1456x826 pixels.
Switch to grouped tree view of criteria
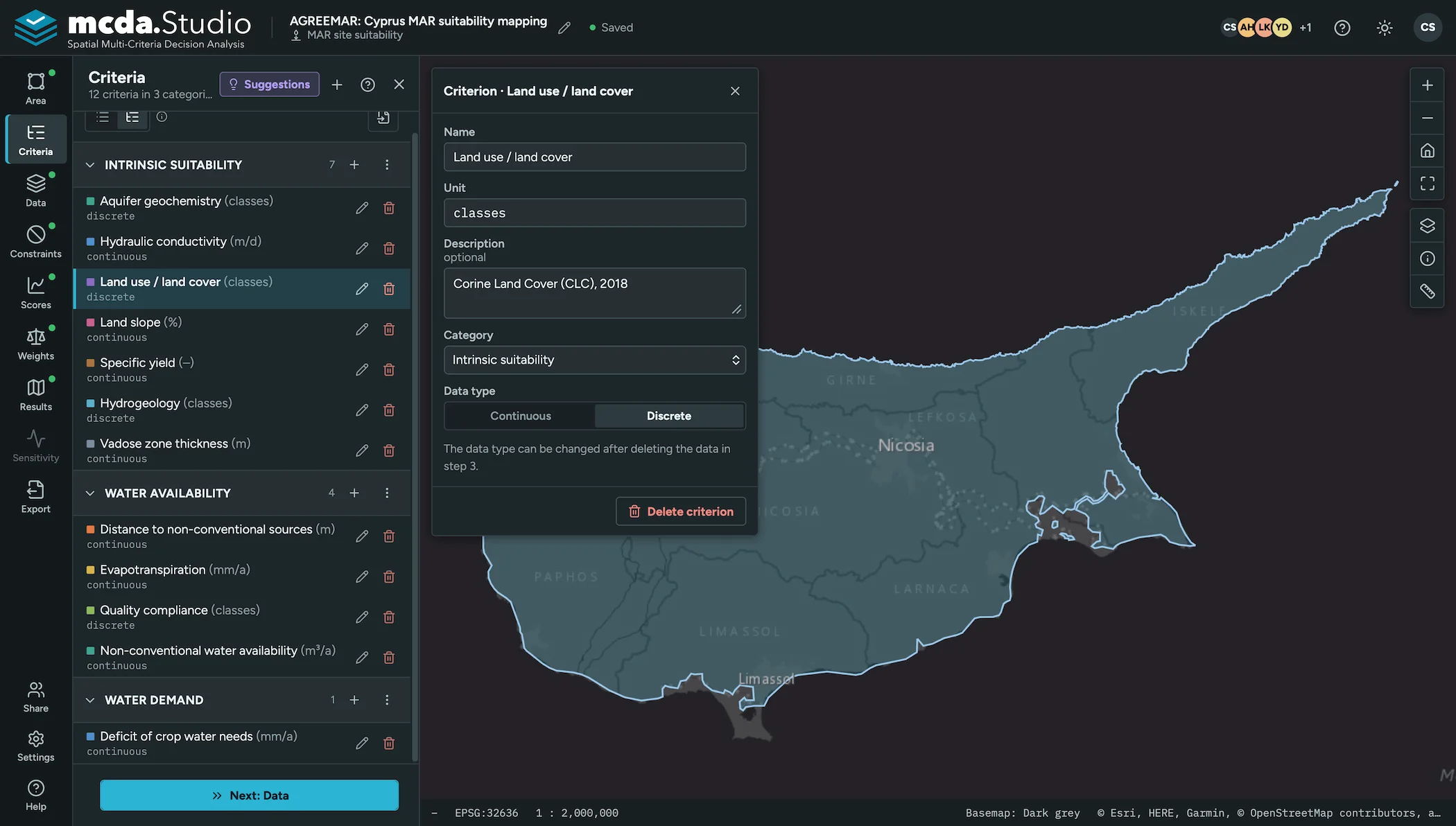[132, 117]
